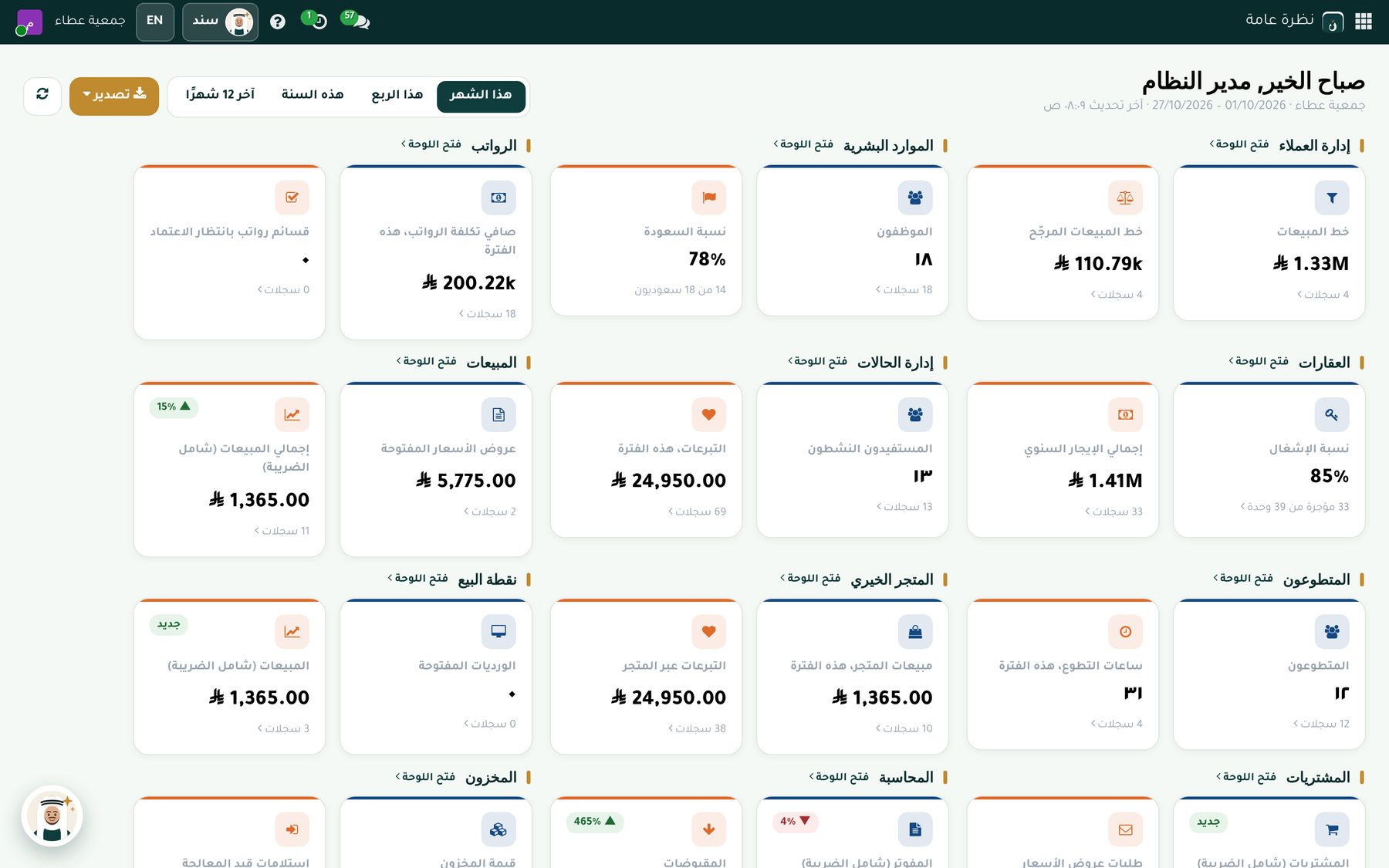The width and height of the screenshot is (1389, 868).
Task: Switch language with EN button
Action: pyautogui.click(x=155, y=21)
